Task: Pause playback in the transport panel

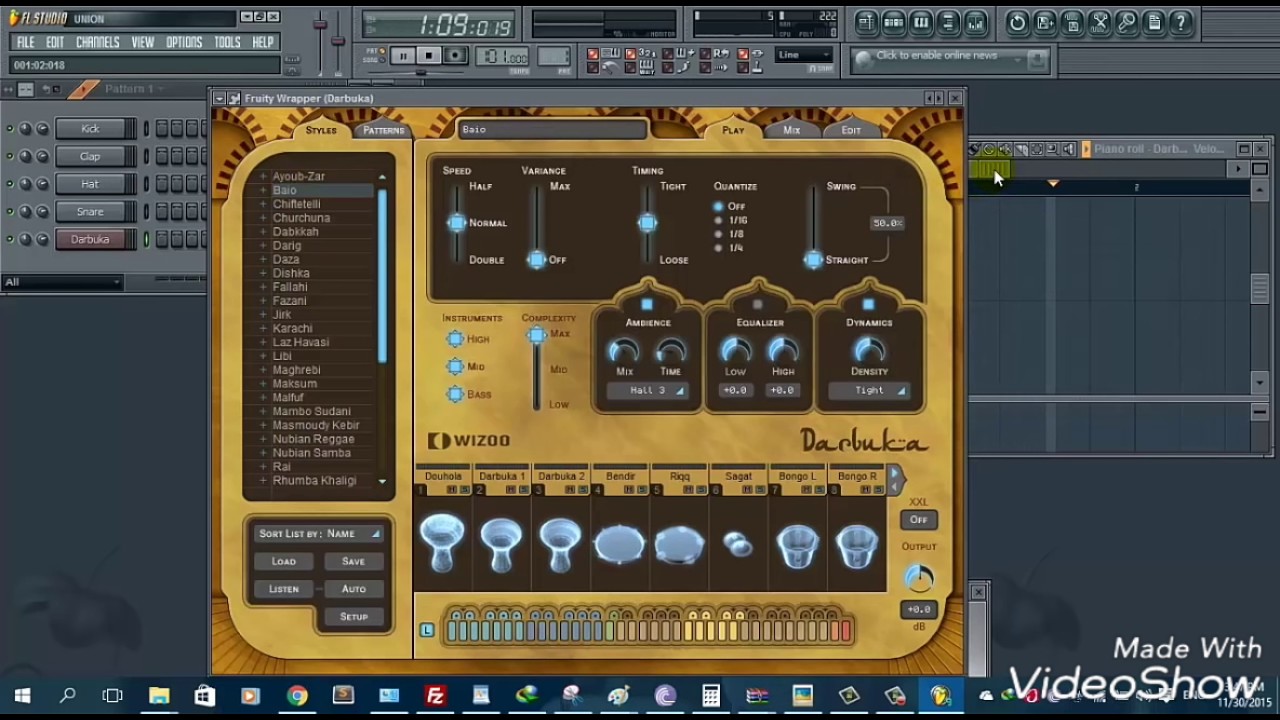Action: 402,56
